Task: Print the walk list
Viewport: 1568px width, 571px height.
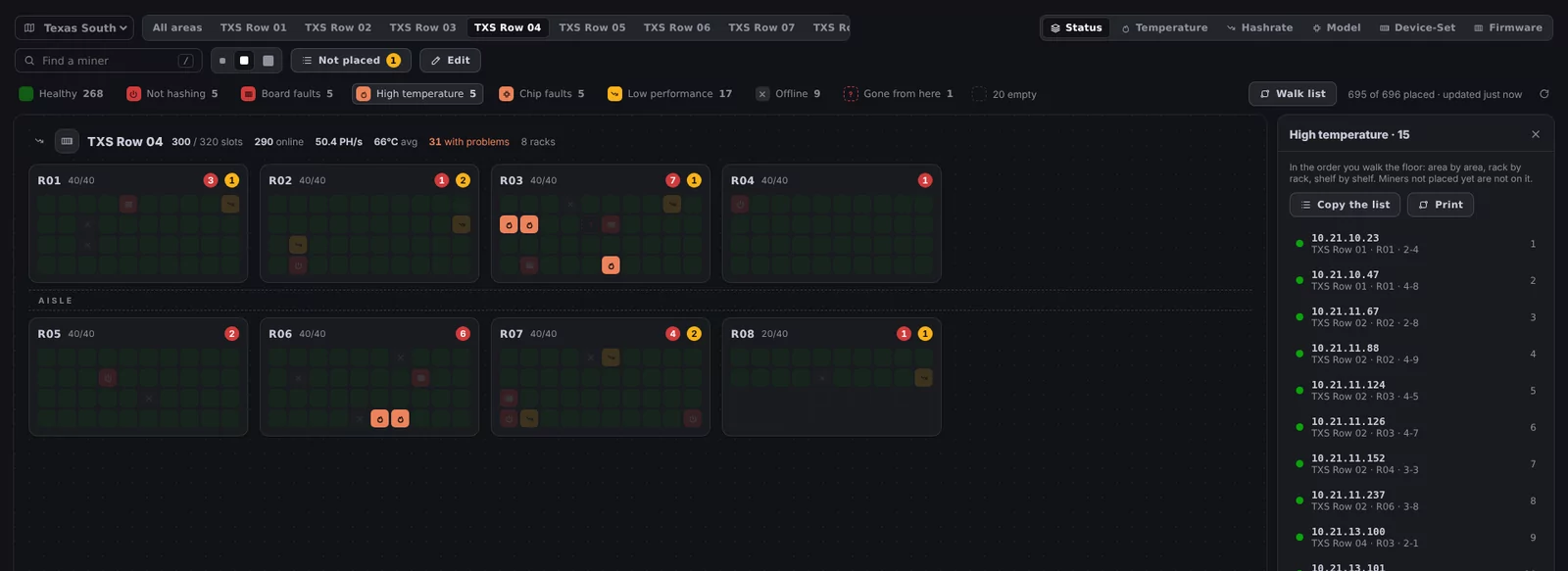Action: [x=1441, y=205]
